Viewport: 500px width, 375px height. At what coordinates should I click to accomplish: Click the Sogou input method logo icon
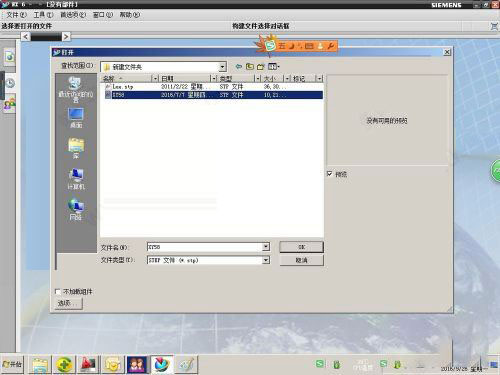270,45
